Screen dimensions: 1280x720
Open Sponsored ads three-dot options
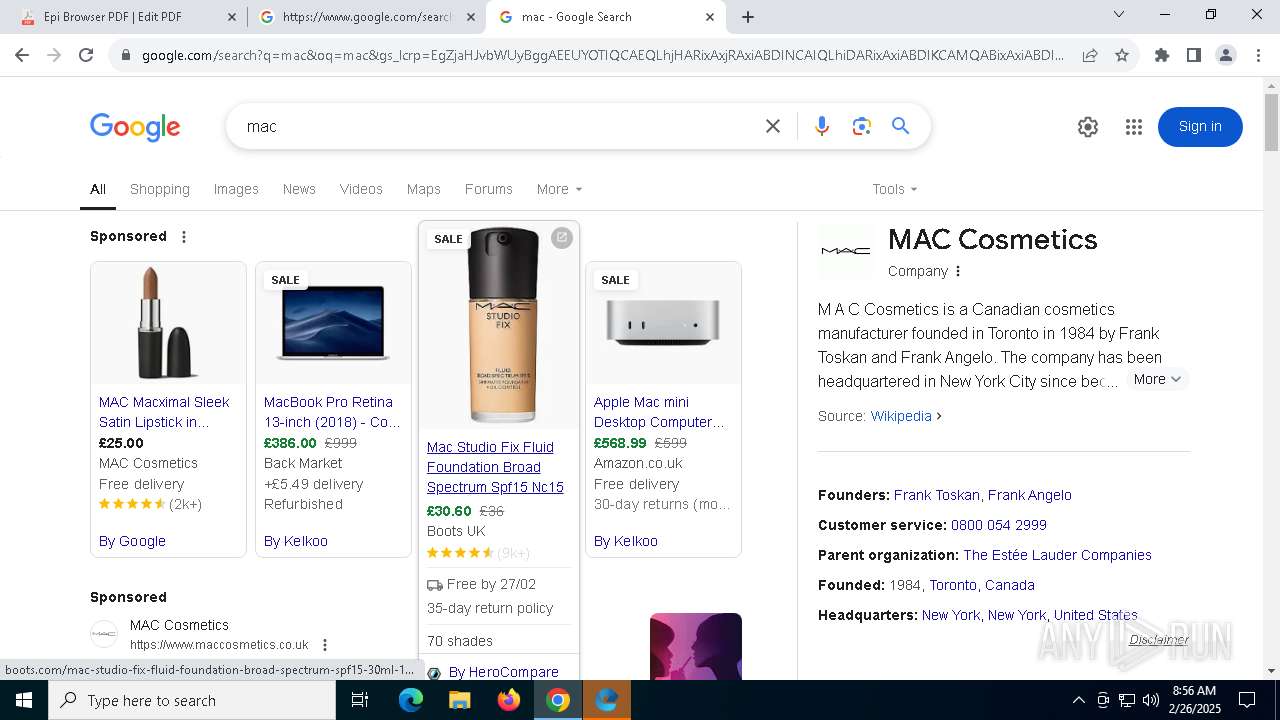click(x=184, y=237)
